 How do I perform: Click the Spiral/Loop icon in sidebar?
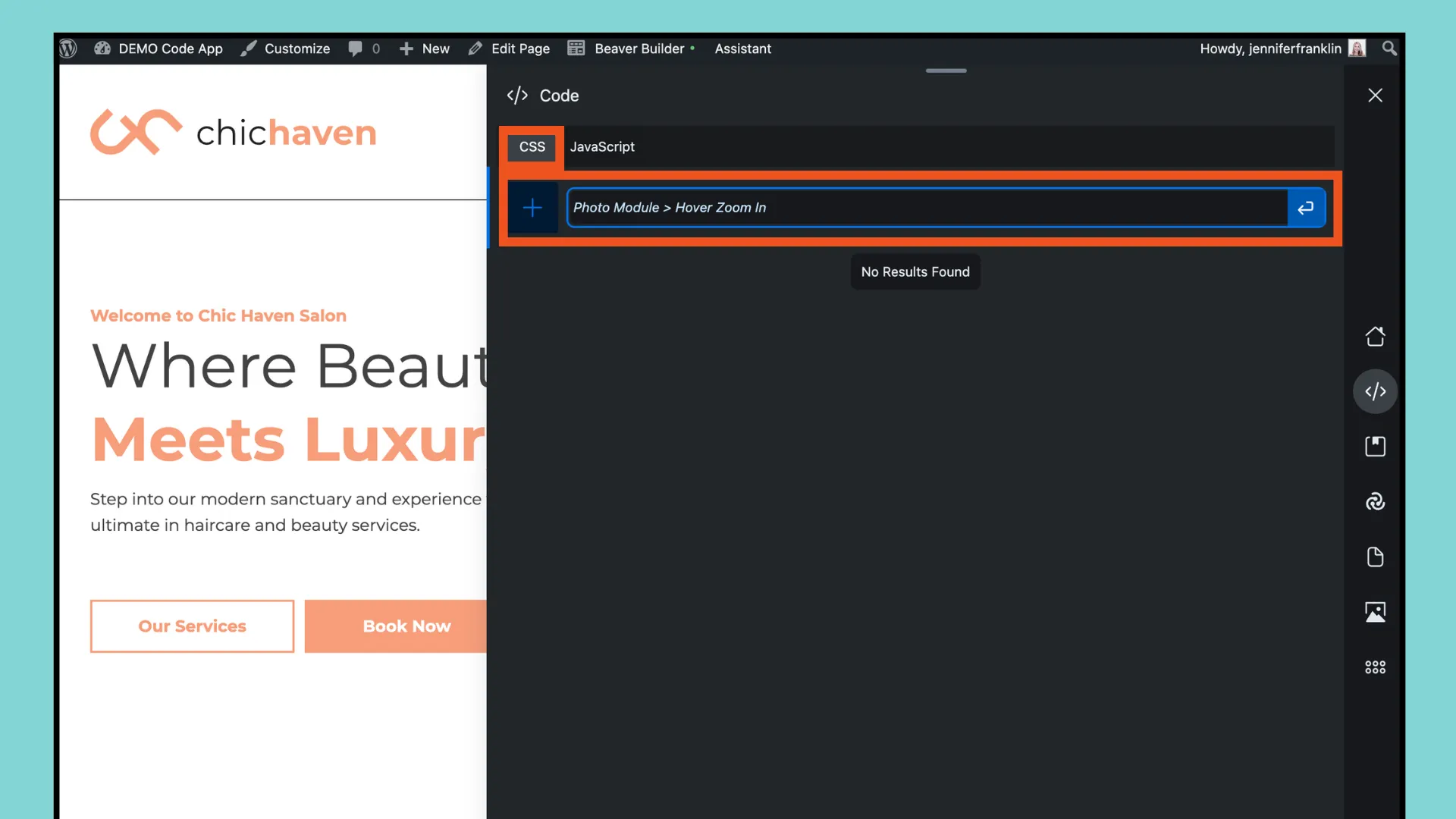click(1375, 501)
